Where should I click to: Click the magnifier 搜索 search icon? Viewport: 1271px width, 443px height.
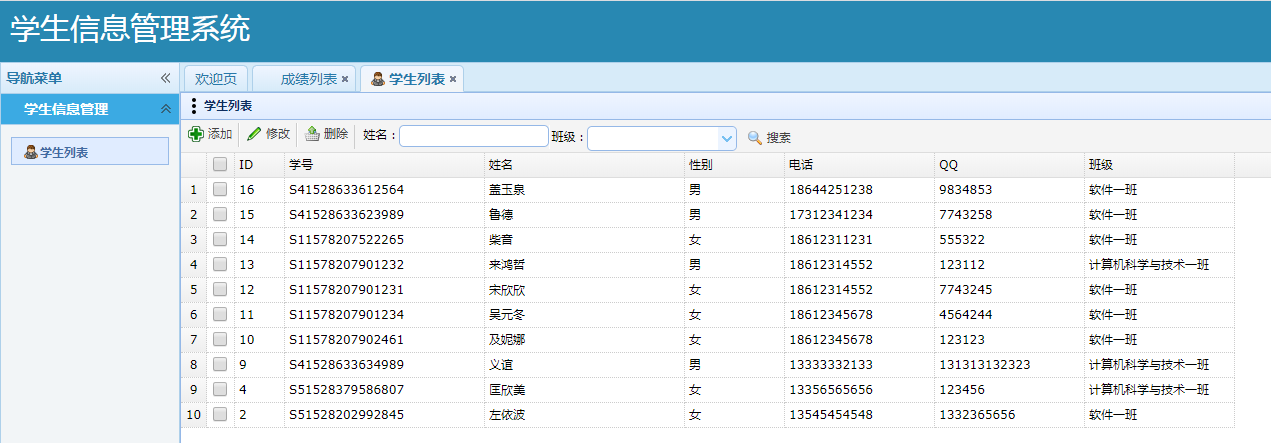755,138
